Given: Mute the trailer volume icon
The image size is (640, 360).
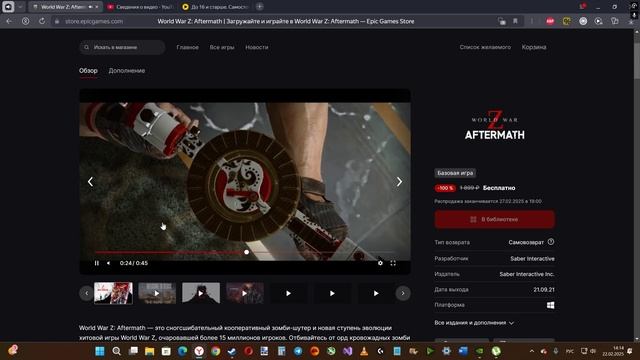Looking at the screenshot, I should pyautogui.click(x=109, y=263).
